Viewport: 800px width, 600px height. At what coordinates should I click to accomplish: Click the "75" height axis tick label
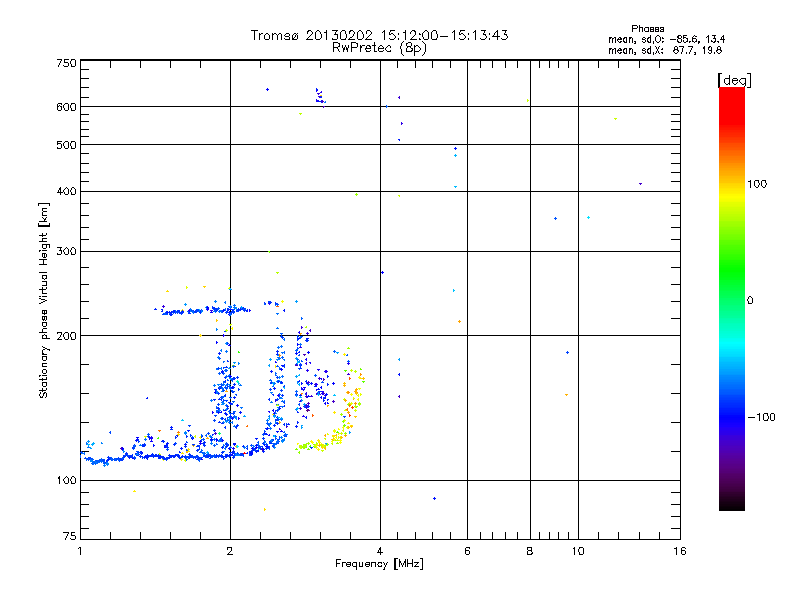click(x=70, y=536)
